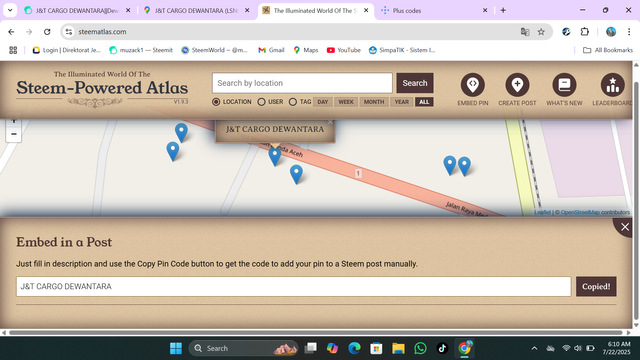The height and width of the screenshot is (360, 640).
Task: Filter posts by MONTH
Action: pos(374,102)
